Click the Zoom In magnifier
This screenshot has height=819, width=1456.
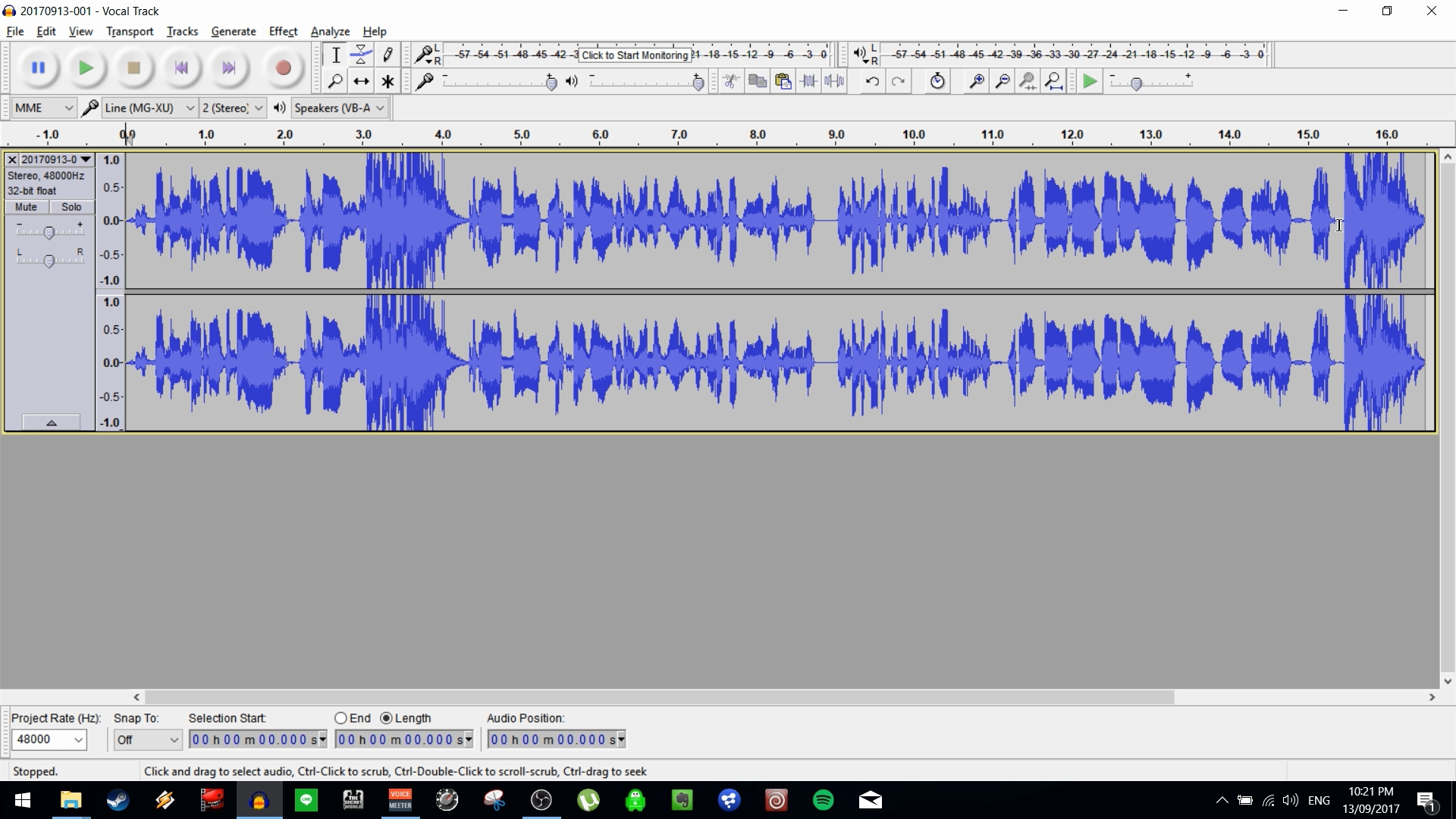click(x=977, y=81)
